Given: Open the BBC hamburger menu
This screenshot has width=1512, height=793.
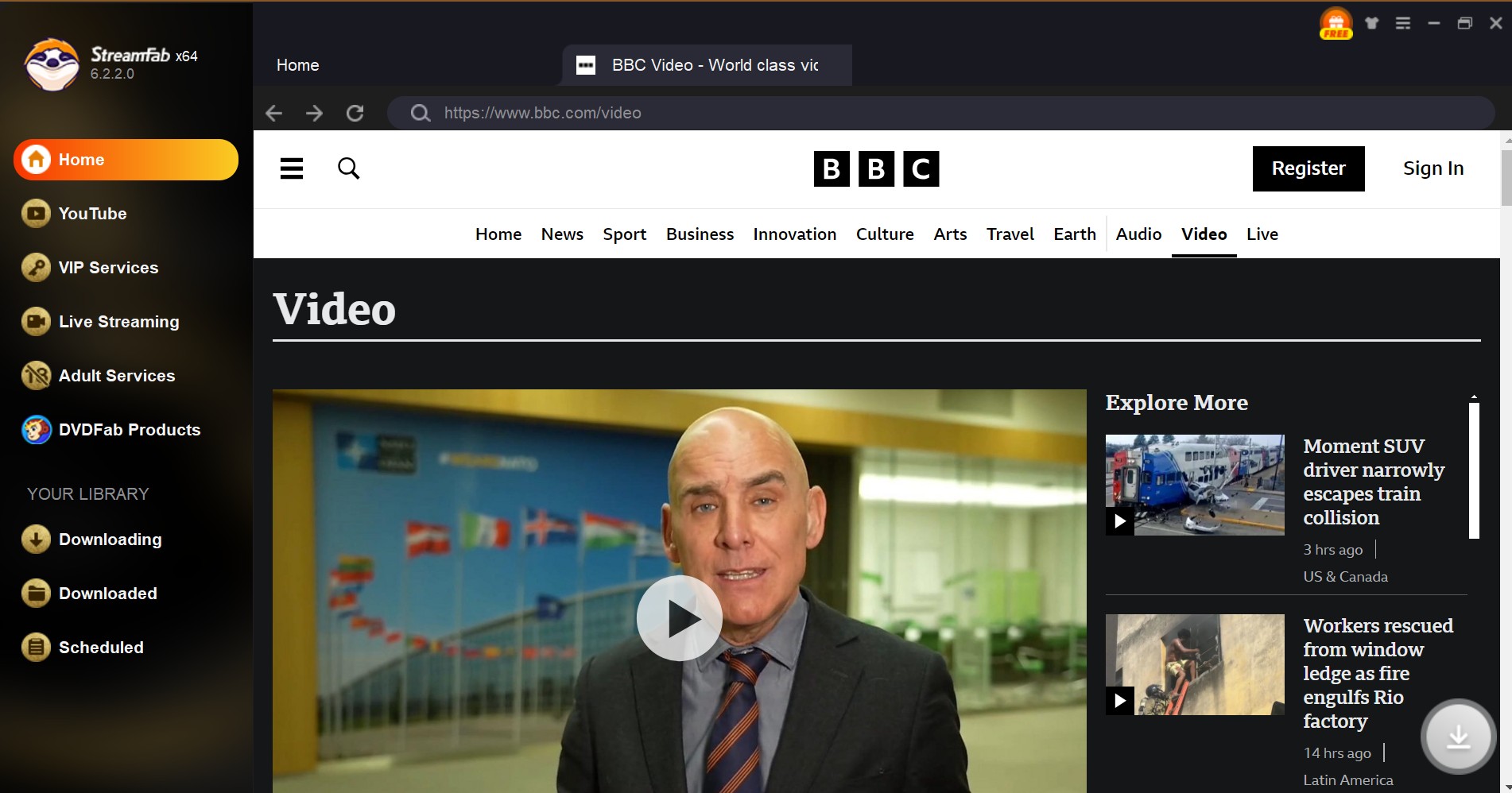Looking at the screenshot, I should (292, 168).
